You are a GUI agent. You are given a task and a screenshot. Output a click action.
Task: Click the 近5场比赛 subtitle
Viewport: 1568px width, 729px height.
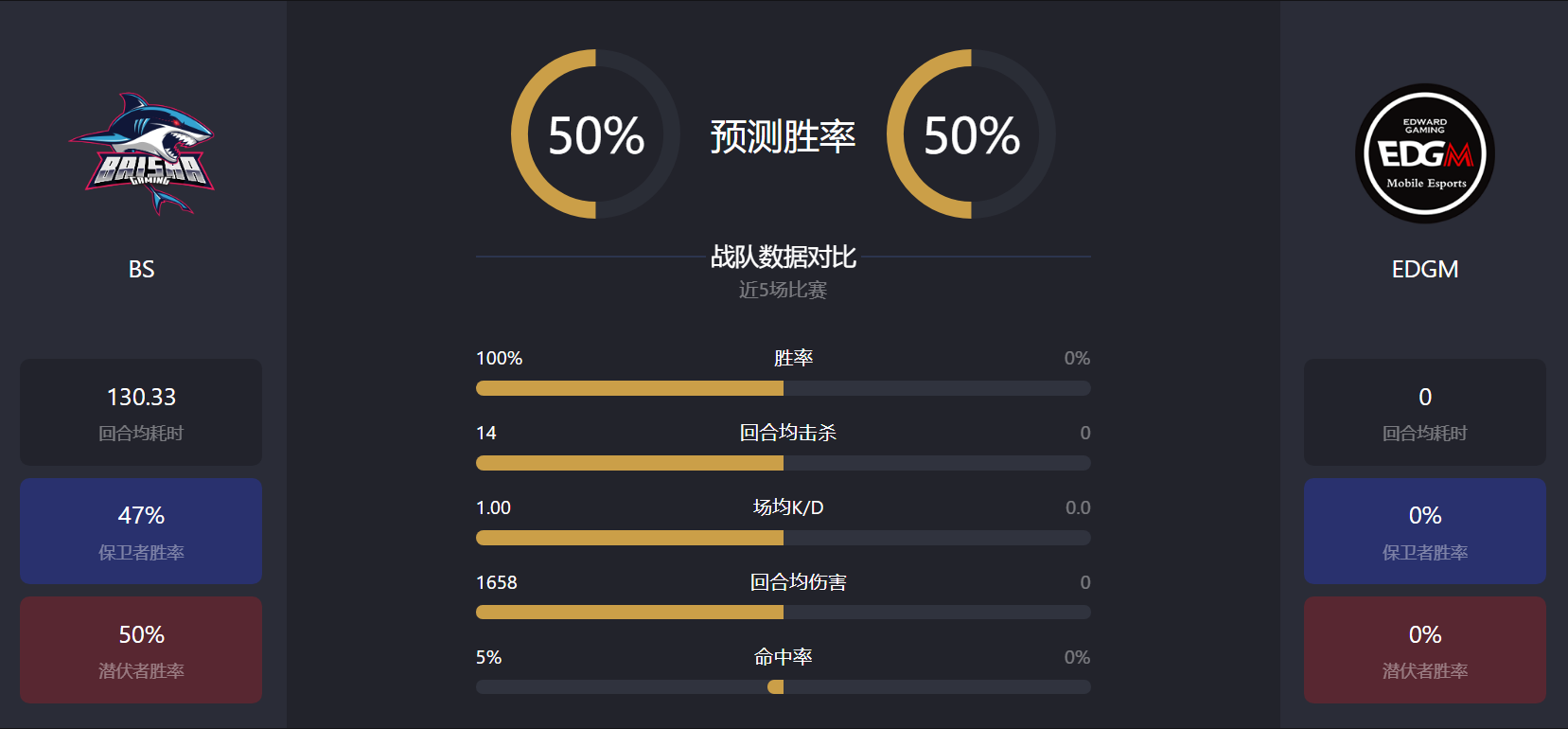784,290
